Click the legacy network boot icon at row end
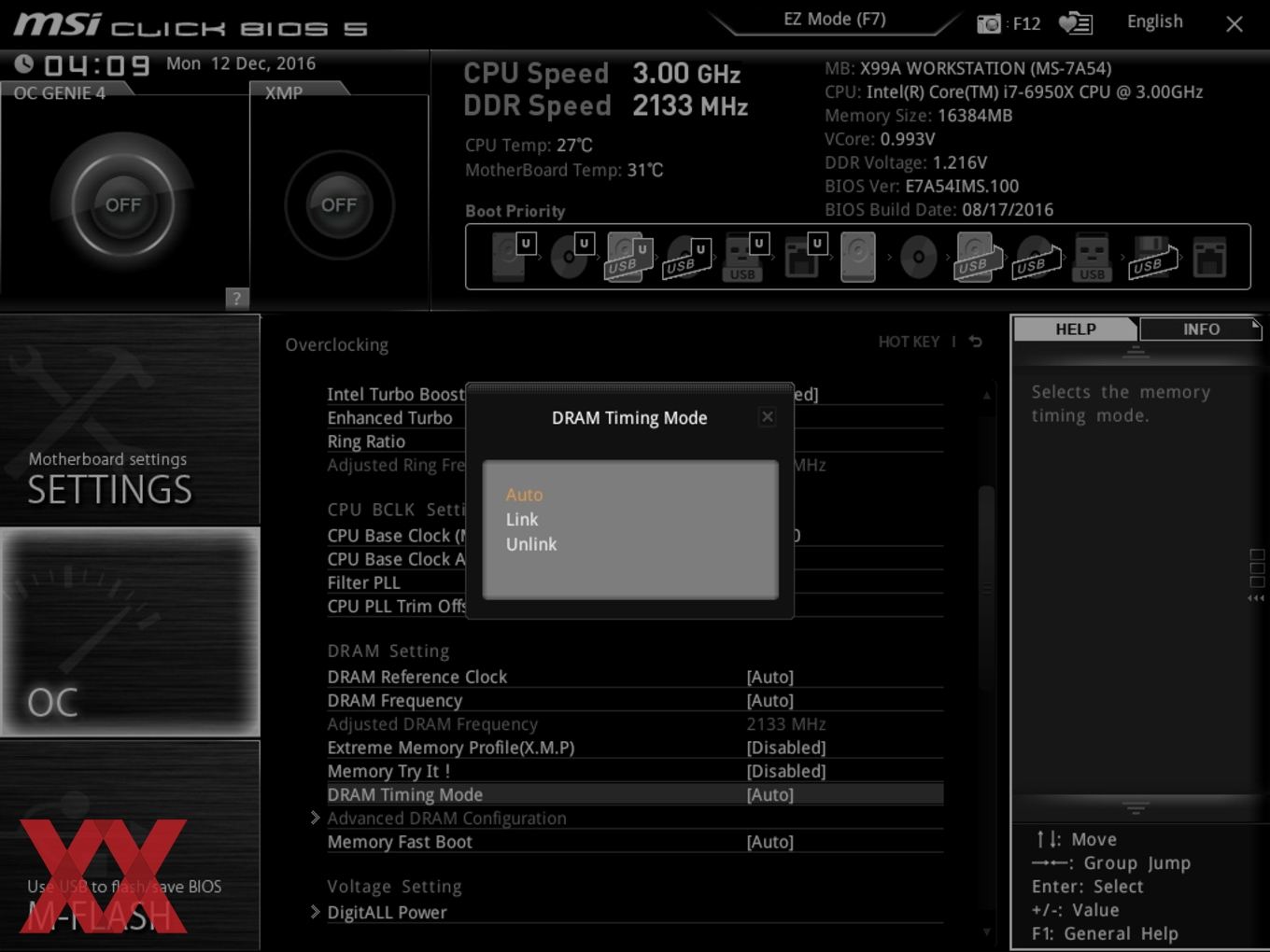The width and height of the screenshot is (1270, 952). [1209, 257]
